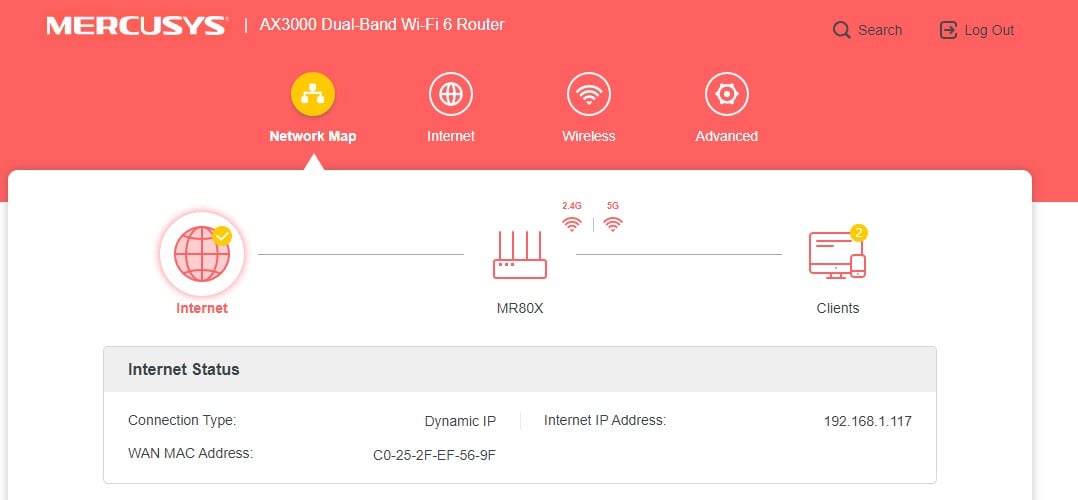The width and height of the screenshot is (1078, 500).
Task: Click the Log Out icon
Action: pyautogui.click(x=948, y=30)
